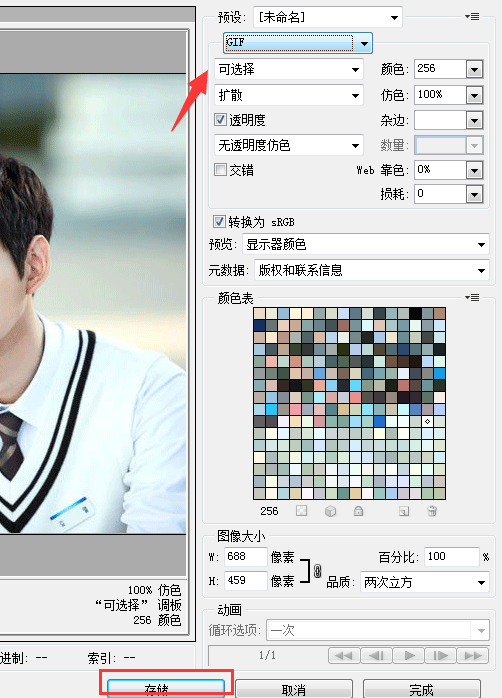502x698 pixels.
Task: Open the 循环选项 dropdown
Action: 378,630
